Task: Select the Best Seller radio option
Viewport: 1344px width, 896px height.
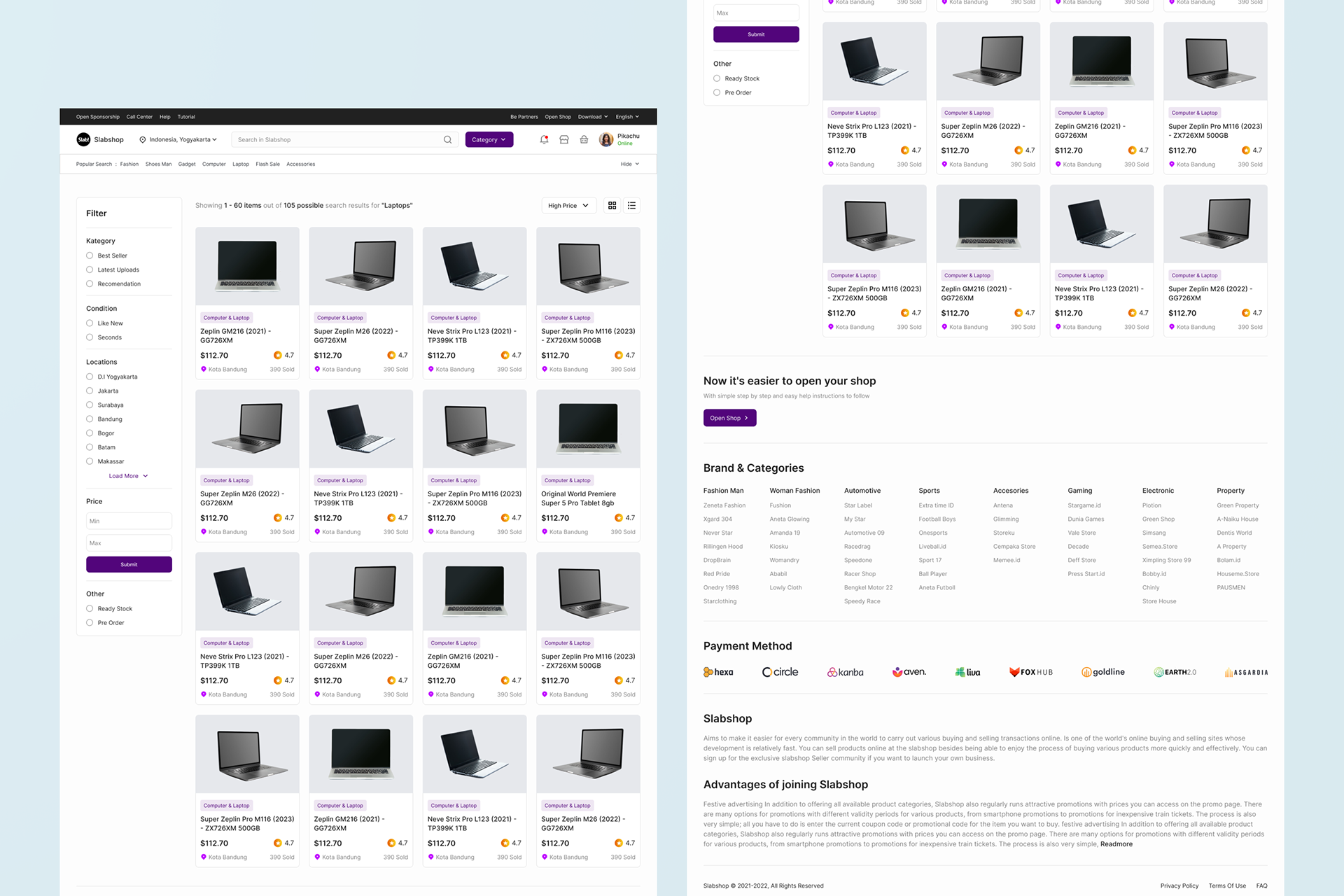Action: click(x=90, y=255)
